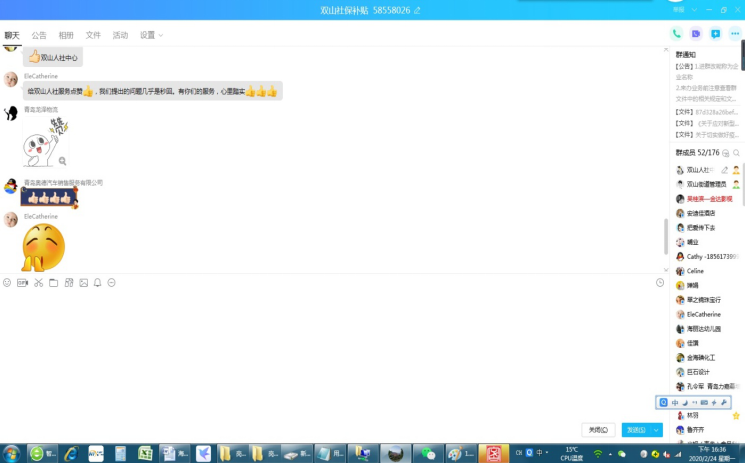Open the send image picture icon
745x463 pixels.
[84, 283]
